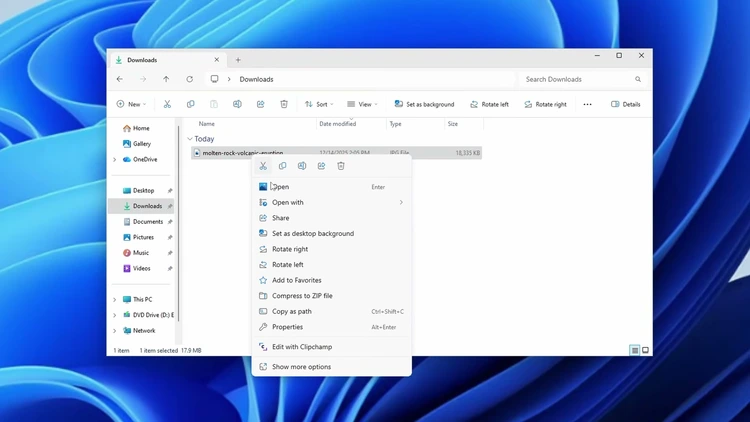Open Videos in the navigation pane
750x422 pixels.
[x=141, y=268]
